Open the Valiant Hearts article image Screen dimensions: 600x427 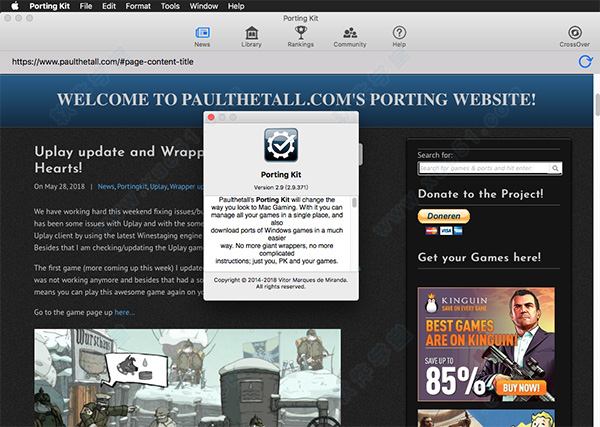188,378
